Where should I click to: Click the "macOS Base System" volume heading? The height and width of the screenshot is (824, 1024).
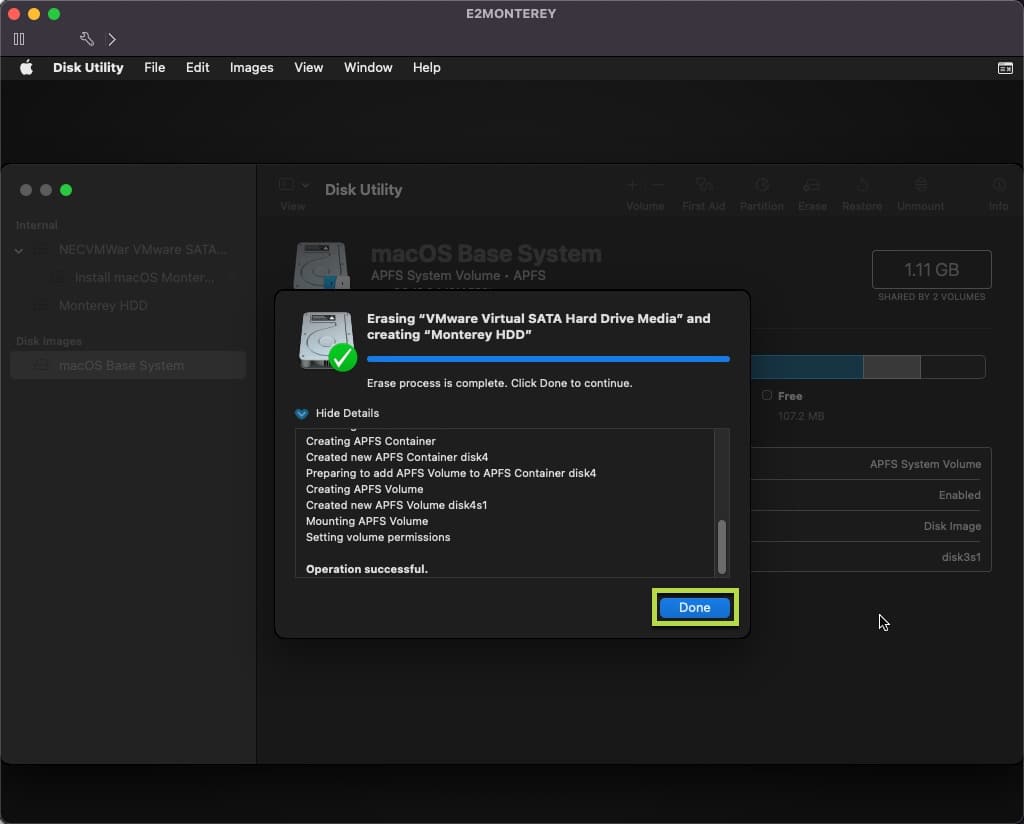[x=487, y=253]
